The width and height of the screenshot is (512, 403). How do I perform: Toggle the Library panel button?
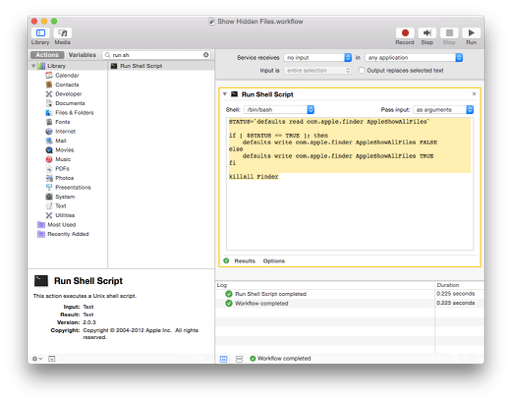[40, 33]
